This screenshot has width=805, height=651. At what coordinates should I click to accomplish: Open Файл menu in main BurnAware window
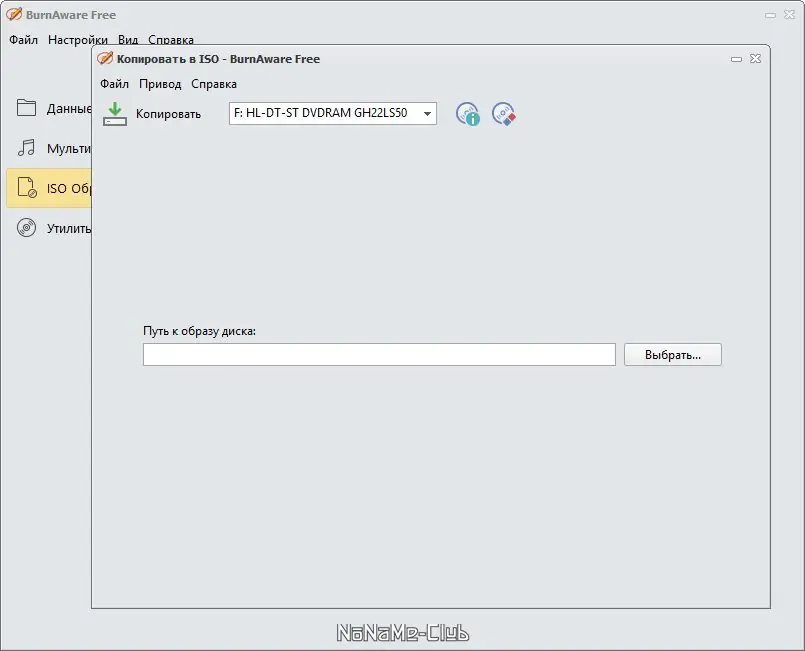(x=23, y=40)
